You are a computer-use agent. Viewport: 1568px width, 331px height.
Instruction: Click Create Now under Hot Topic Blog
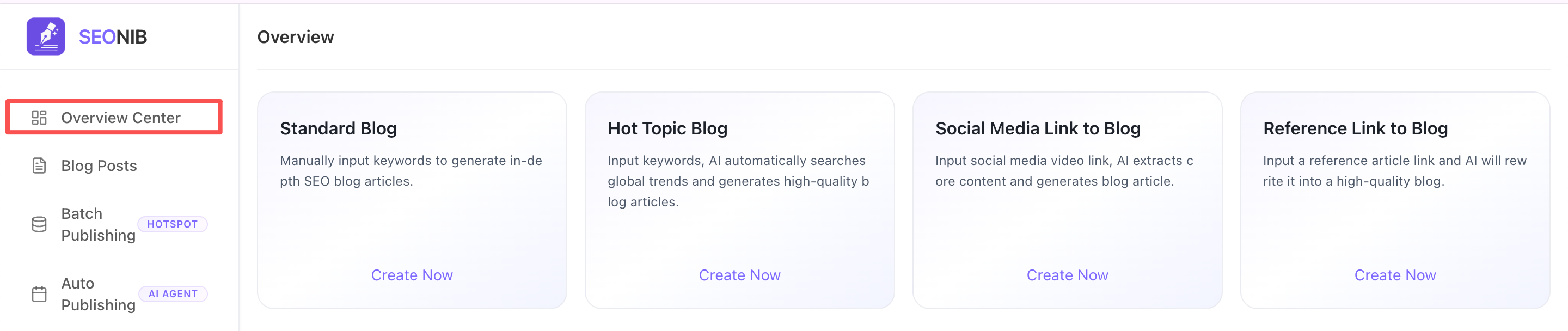[739, 275]
